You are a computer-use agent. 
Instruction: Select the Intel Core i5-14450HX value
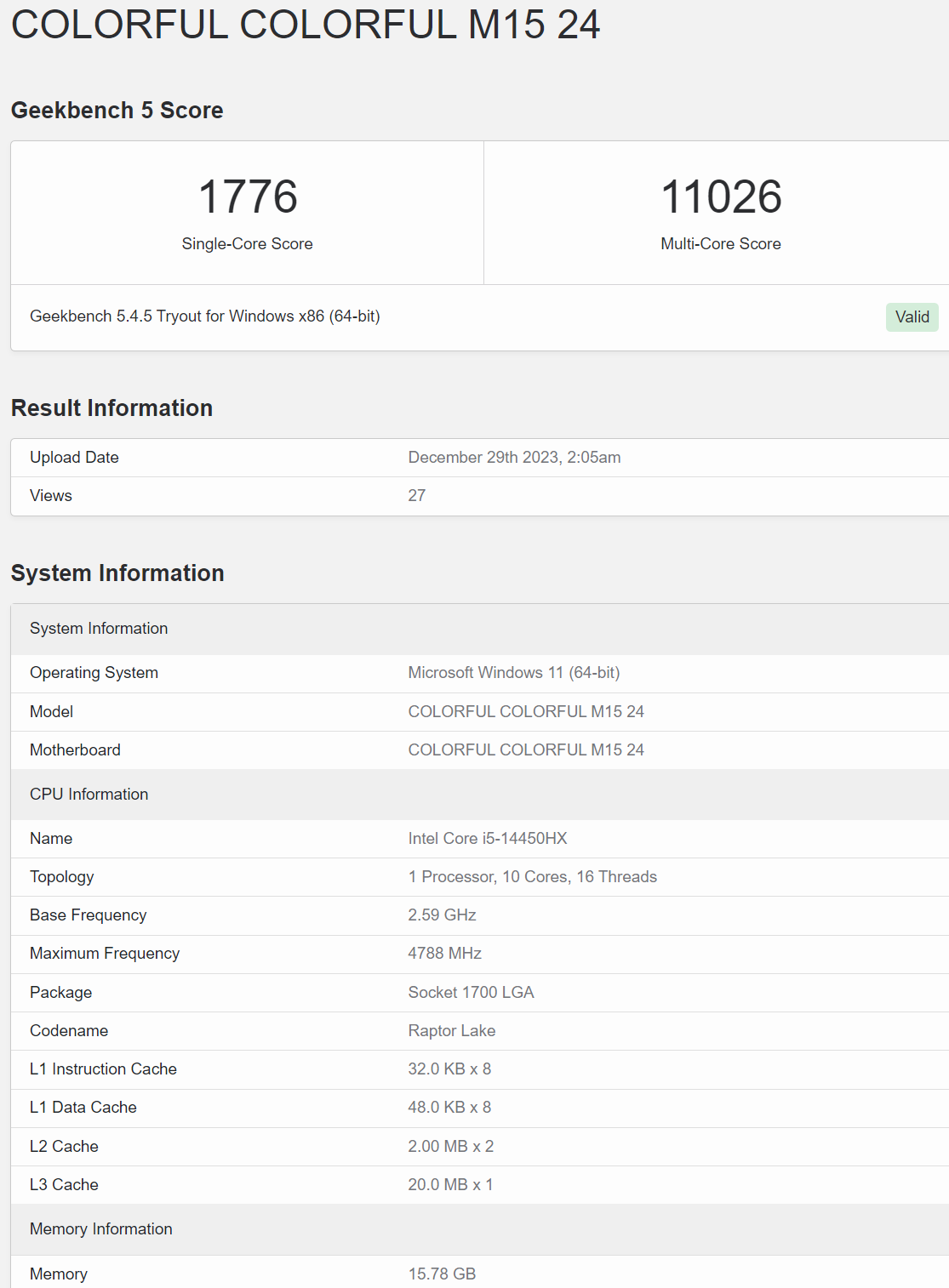(x=488, y=839)
